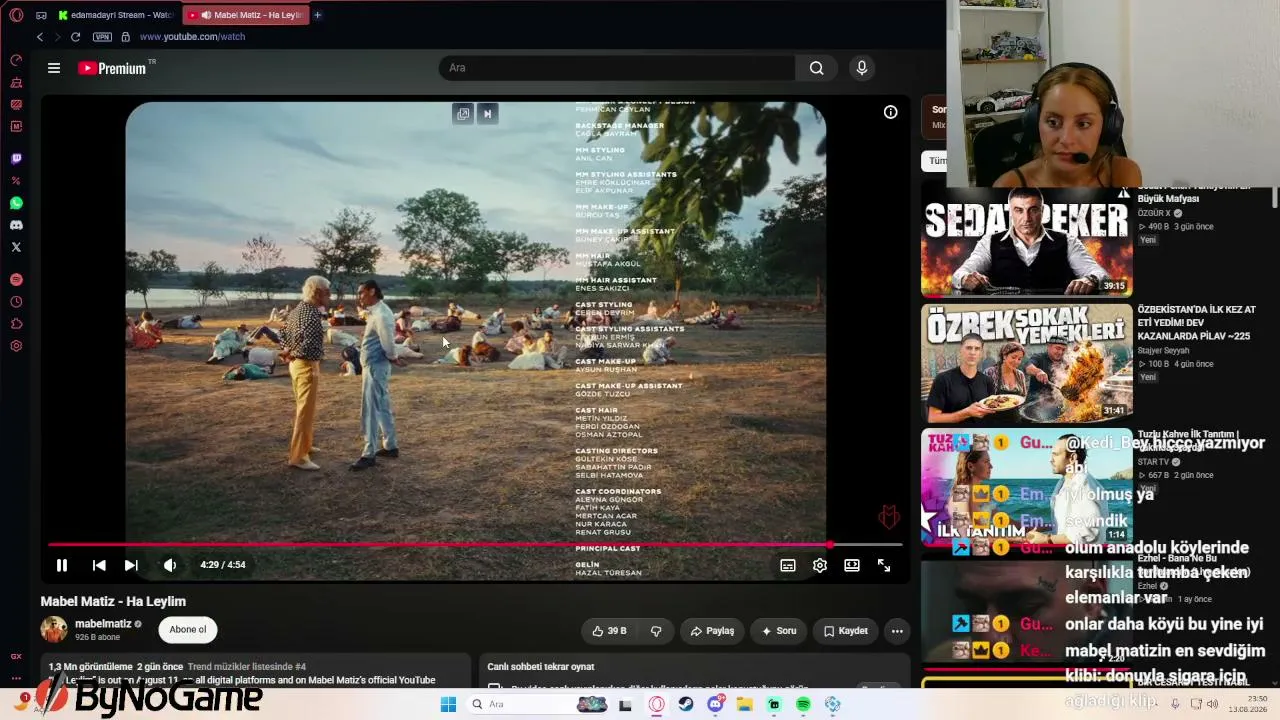The height and width of the screenshot is (720, 1280).
Task: Open Discord in the Opera sidebar
Action: (x=16, y=225)
